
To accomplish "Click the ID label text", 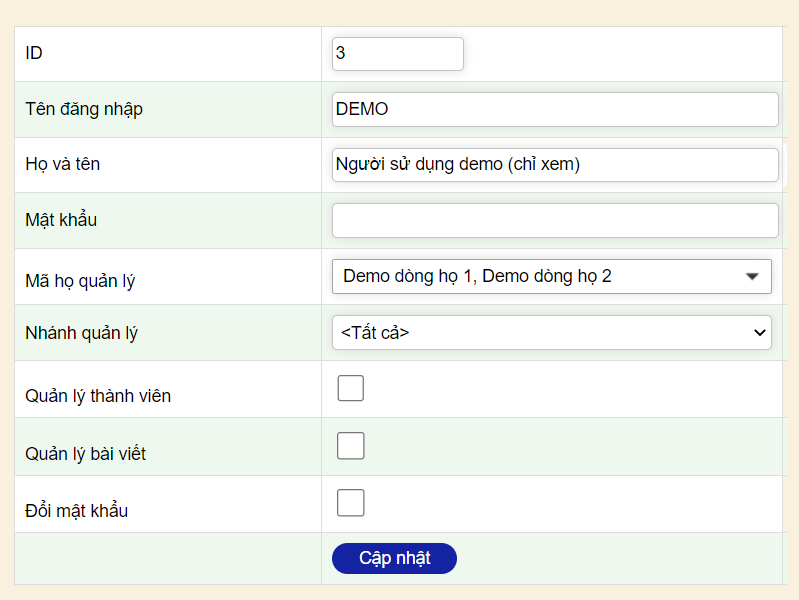I will coord(34,53).
